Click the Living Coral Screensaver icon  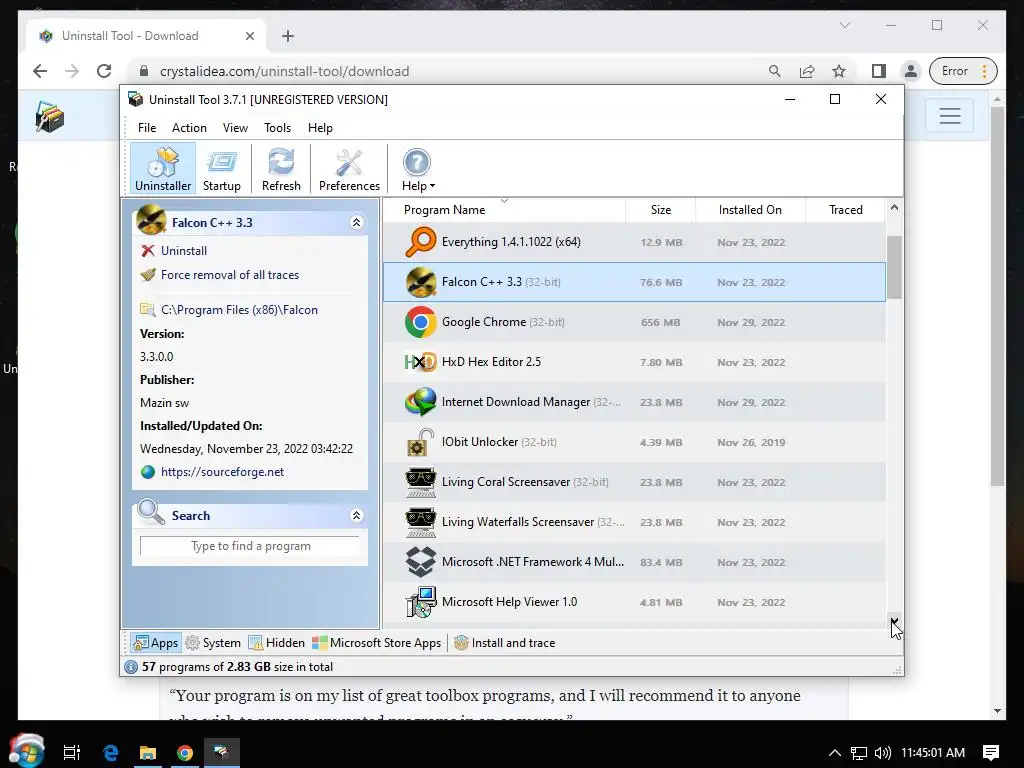tap(421, 482)
